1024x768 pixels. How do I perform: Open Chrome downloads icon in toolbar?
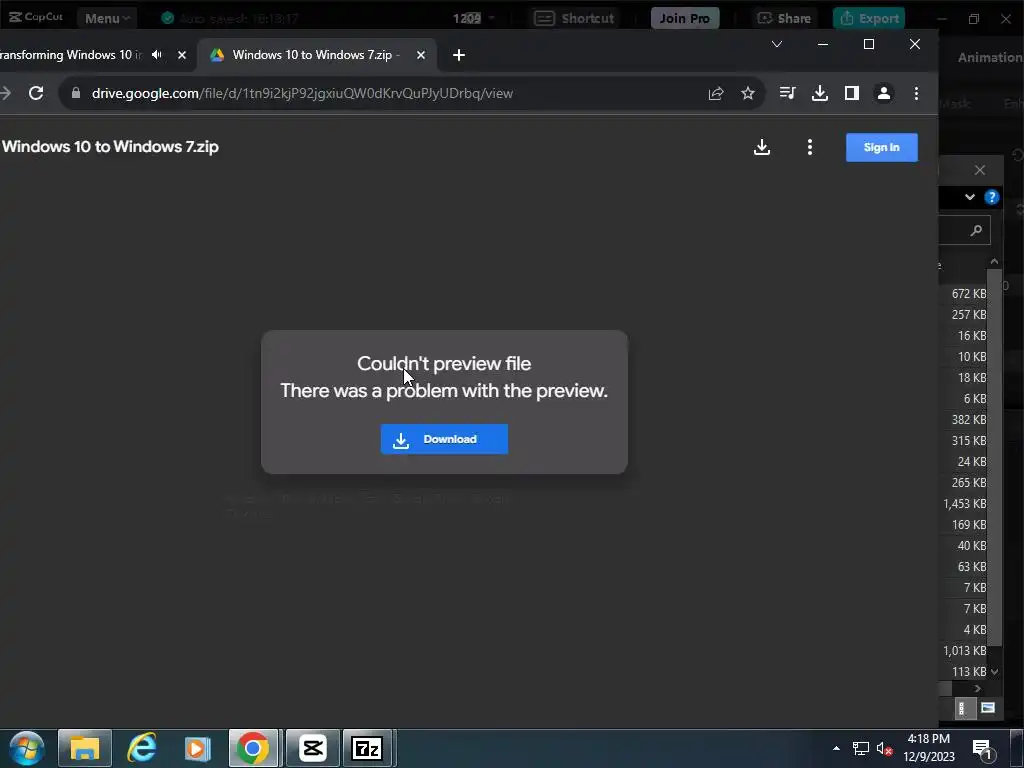(820, 93)
